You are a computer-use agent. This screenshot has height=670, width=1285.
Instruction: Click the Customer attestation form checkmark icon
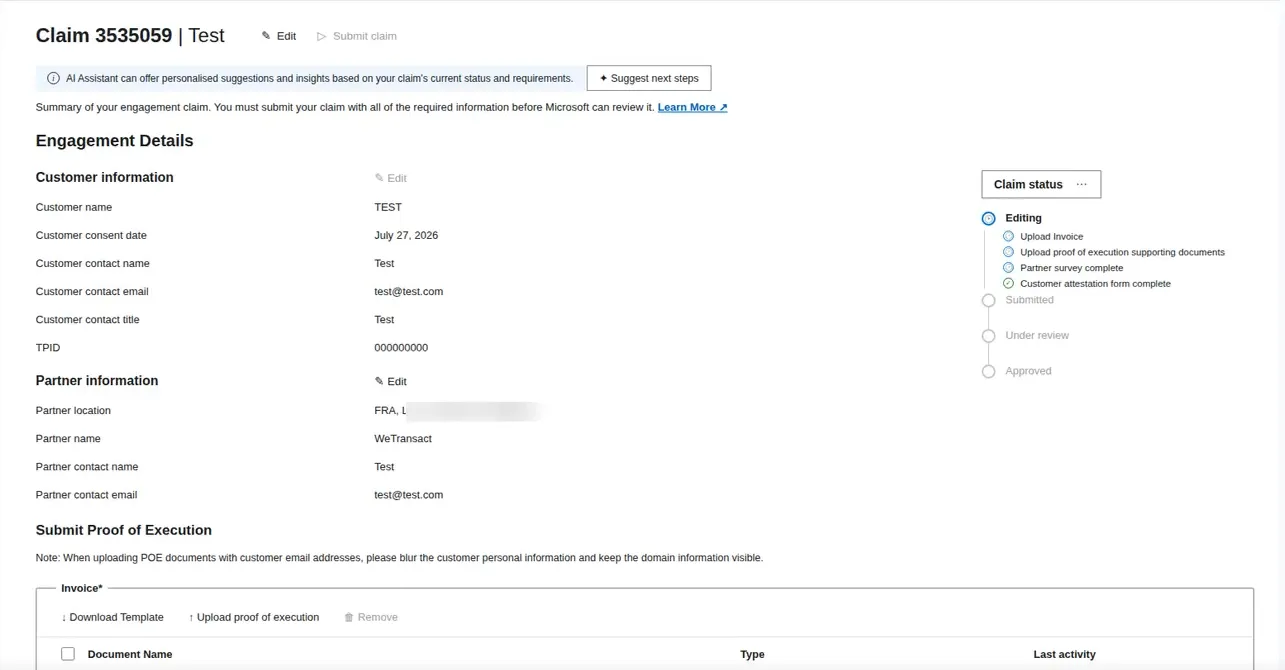coord(1008,284)
